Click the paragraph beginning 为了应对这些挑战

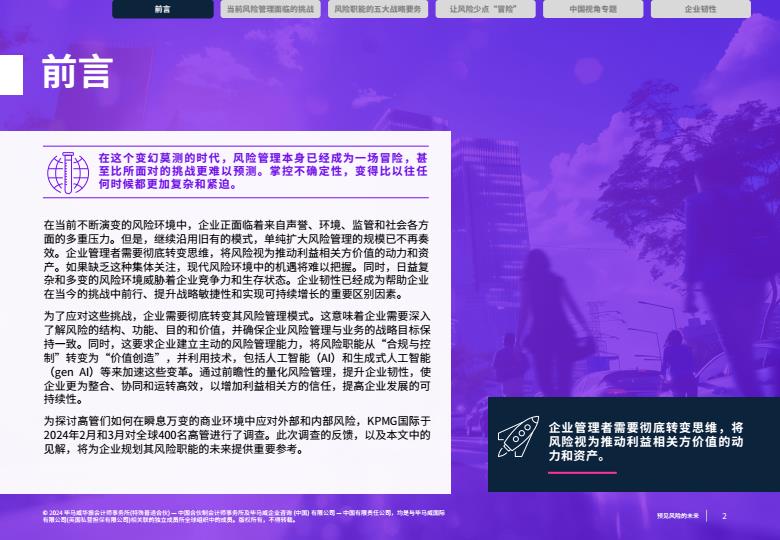pos(237,358)
